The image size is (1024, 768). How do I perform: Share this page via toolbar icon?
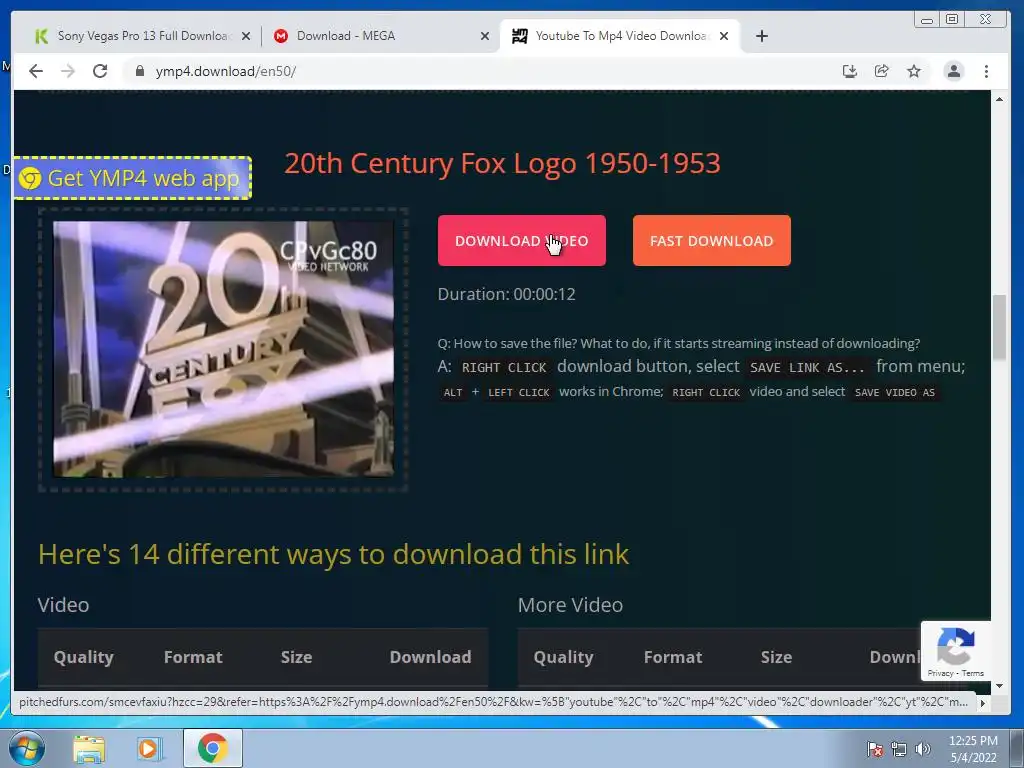882,71
